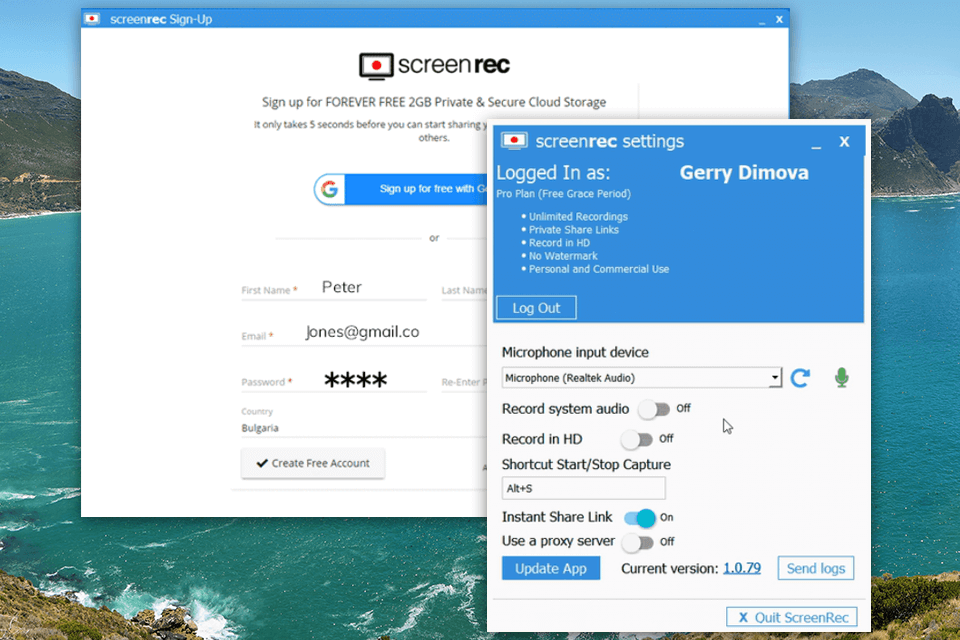Click the large screenrec logo in Sign-Up window
This screenshot has height=640, width=960.
click(x=434, y=66)
